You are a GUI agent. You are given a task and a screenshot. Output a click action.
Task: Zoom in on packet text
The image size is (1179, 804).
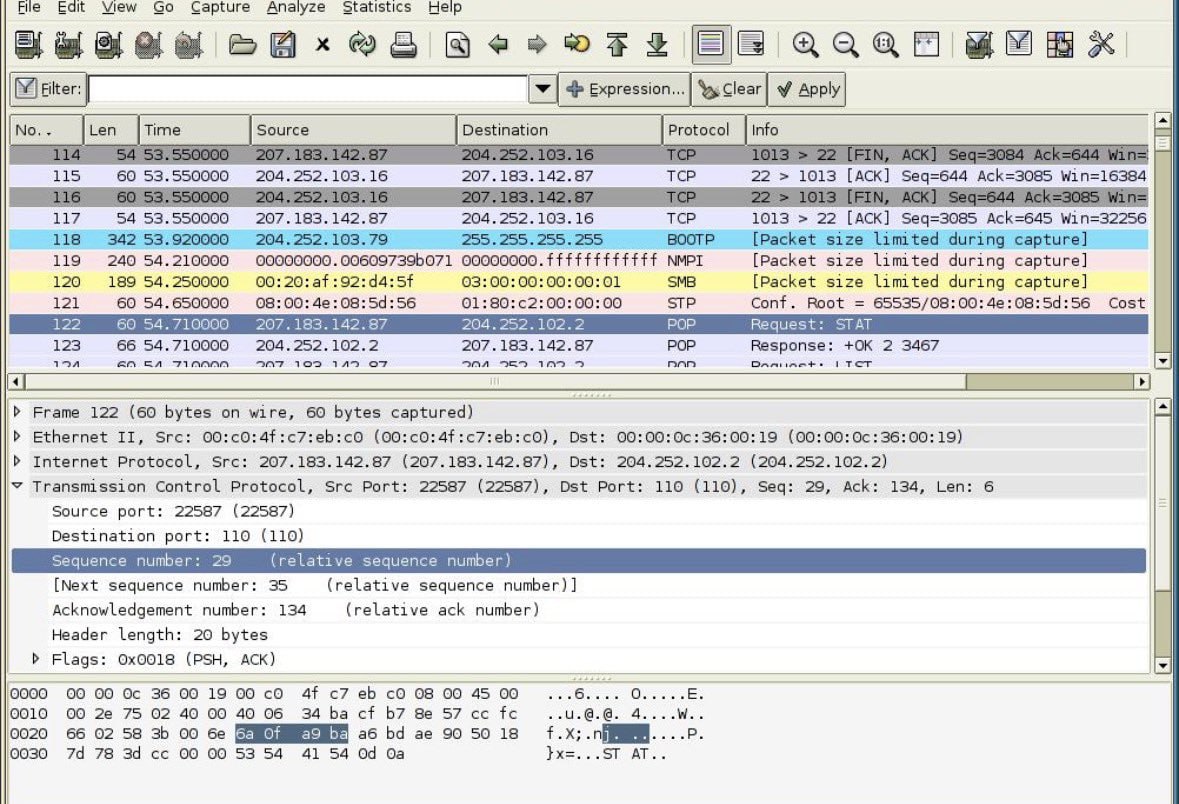coord(805,44)
